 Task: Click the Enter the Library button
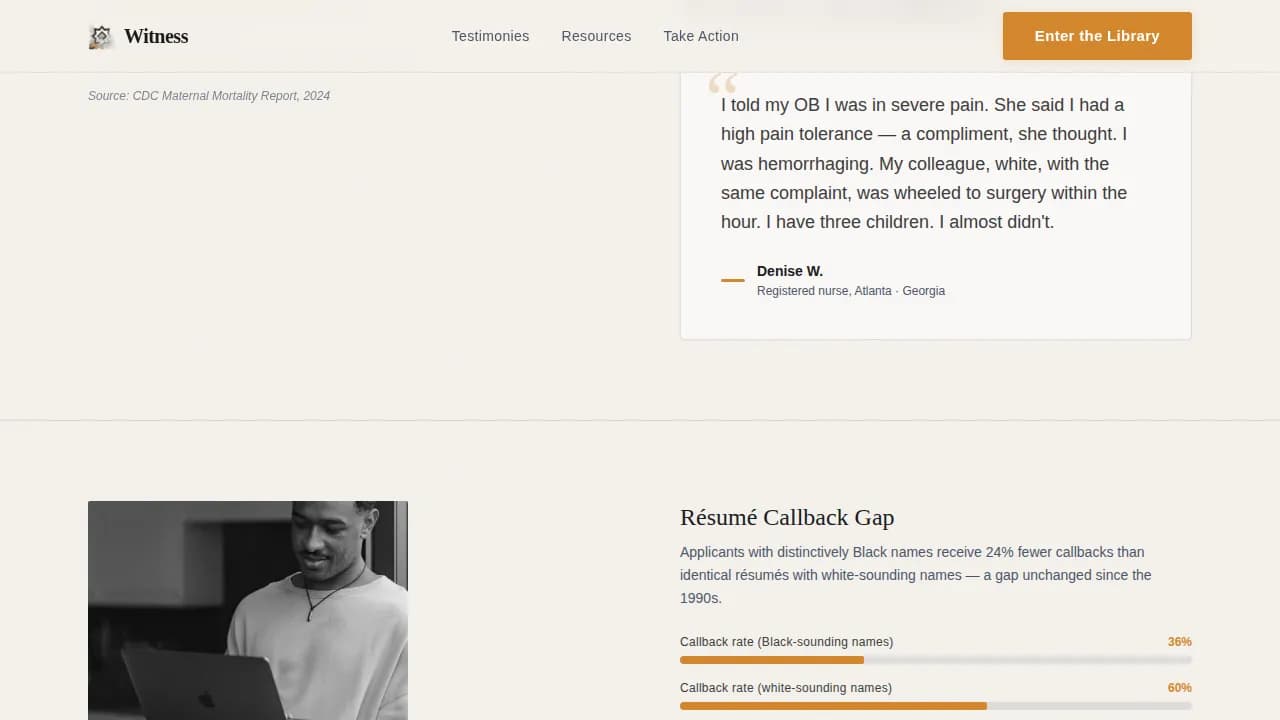(1097, 36)
